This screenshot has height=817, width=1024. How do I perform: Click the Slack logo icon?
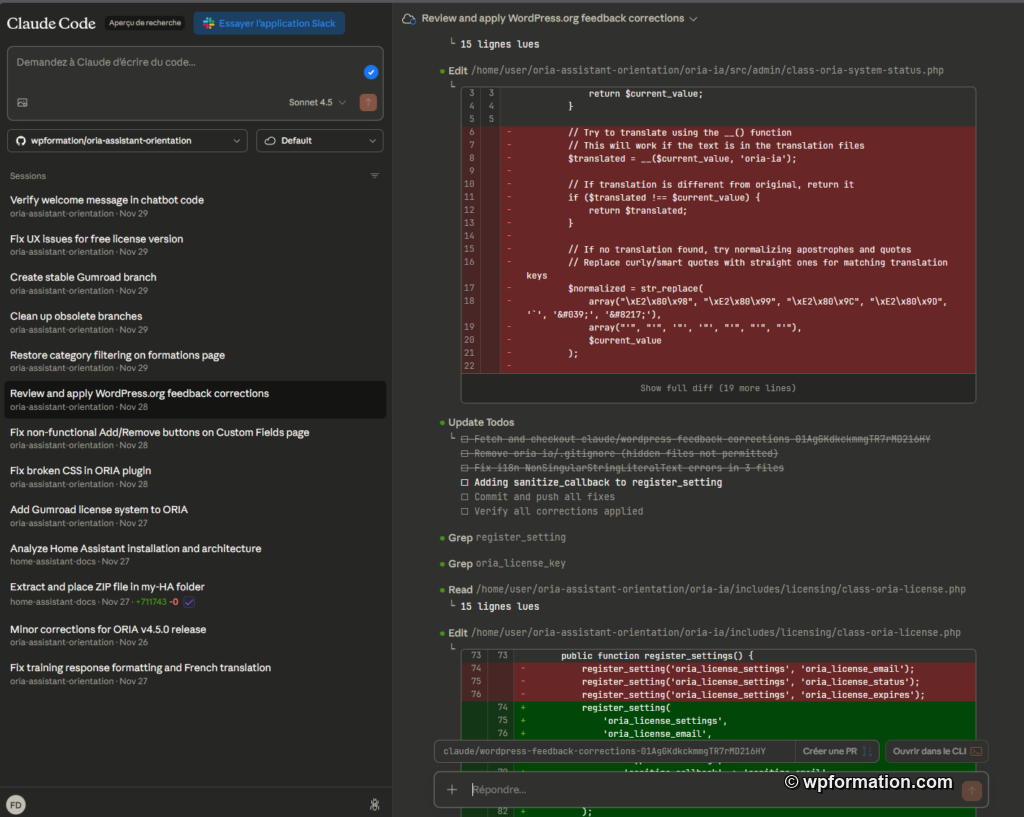208,24
